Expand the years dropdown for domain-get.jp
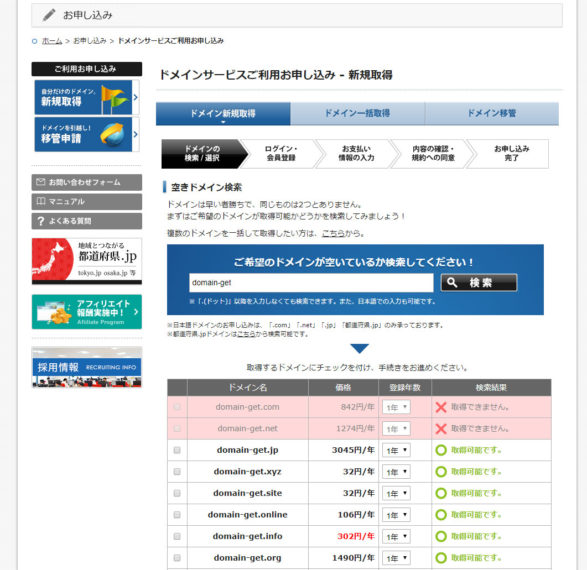 [x=396, y=450]
